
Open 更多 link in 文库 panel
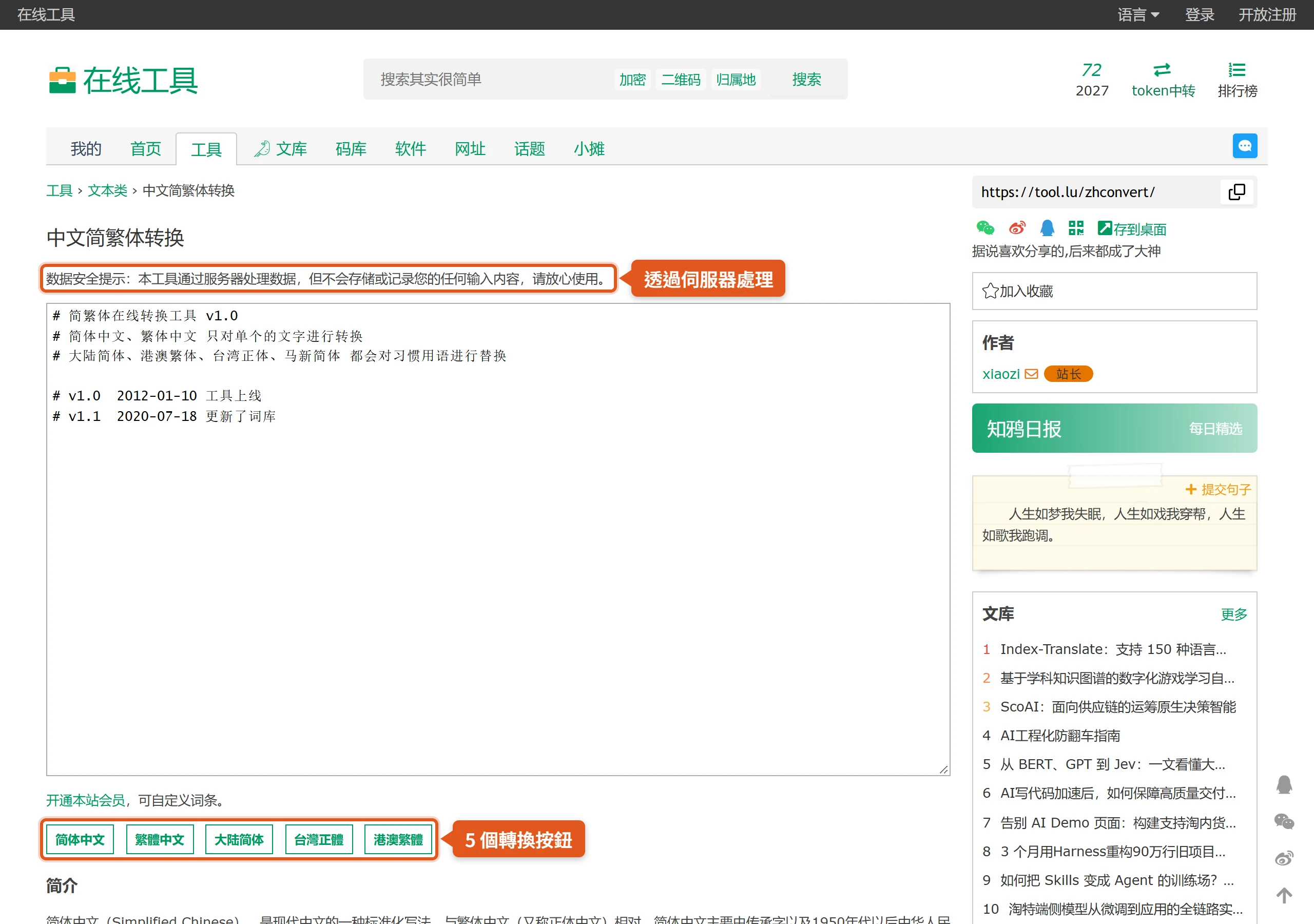[x=1233, y=614]
